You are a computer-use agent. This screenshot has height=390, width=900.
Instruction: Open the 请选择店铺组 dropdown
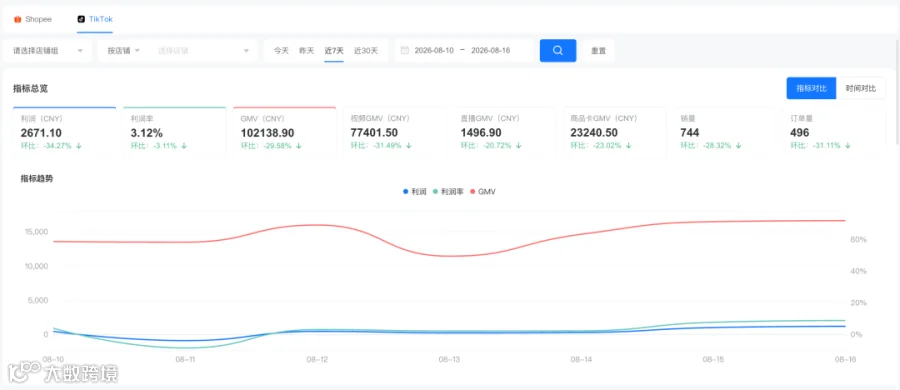[x=48, y=51]
